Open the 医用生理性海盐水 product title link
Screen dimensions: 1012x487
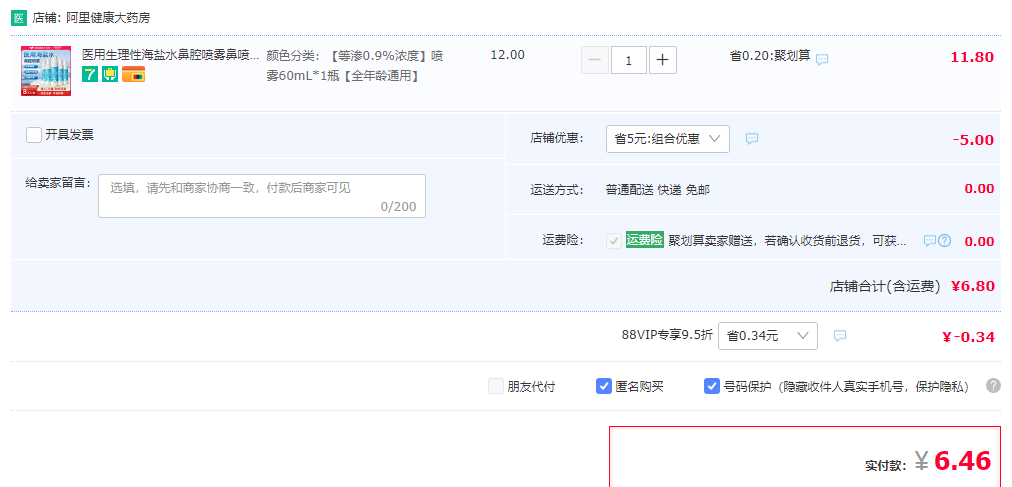(x=170, y=55)
